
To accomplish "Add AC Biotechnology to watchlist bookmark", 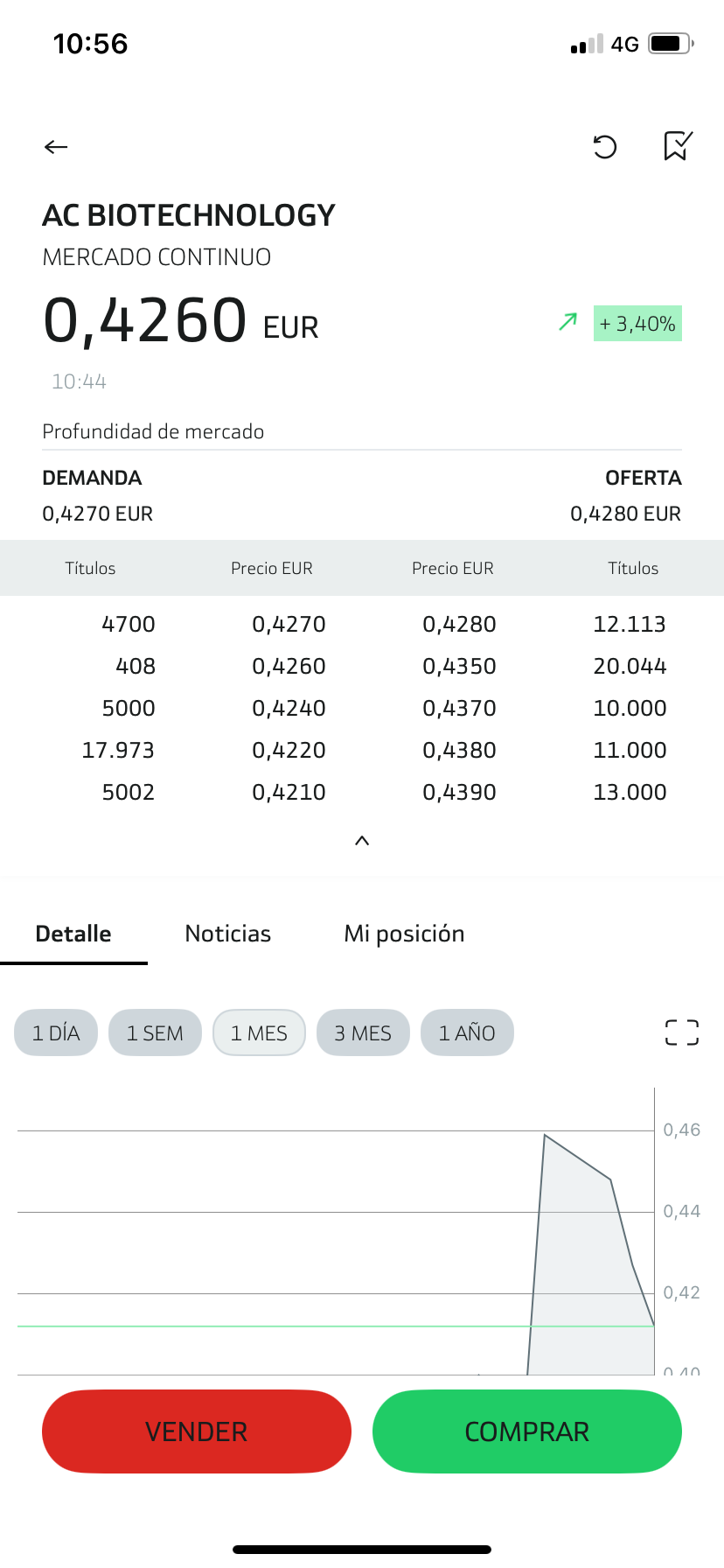I will (678, 146).
